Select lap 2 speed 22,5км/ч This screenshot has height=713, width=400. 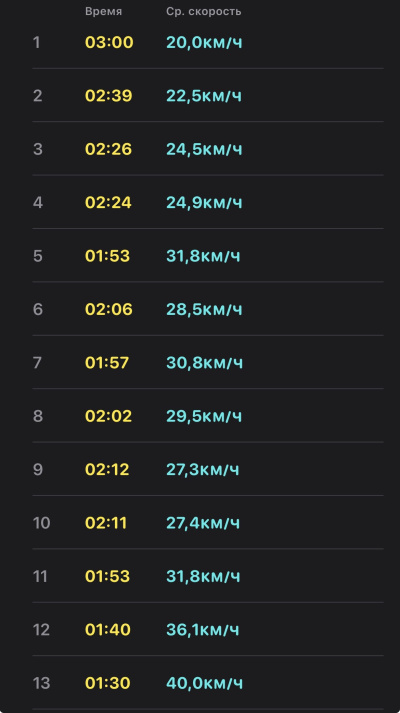(x=204, y=96)
